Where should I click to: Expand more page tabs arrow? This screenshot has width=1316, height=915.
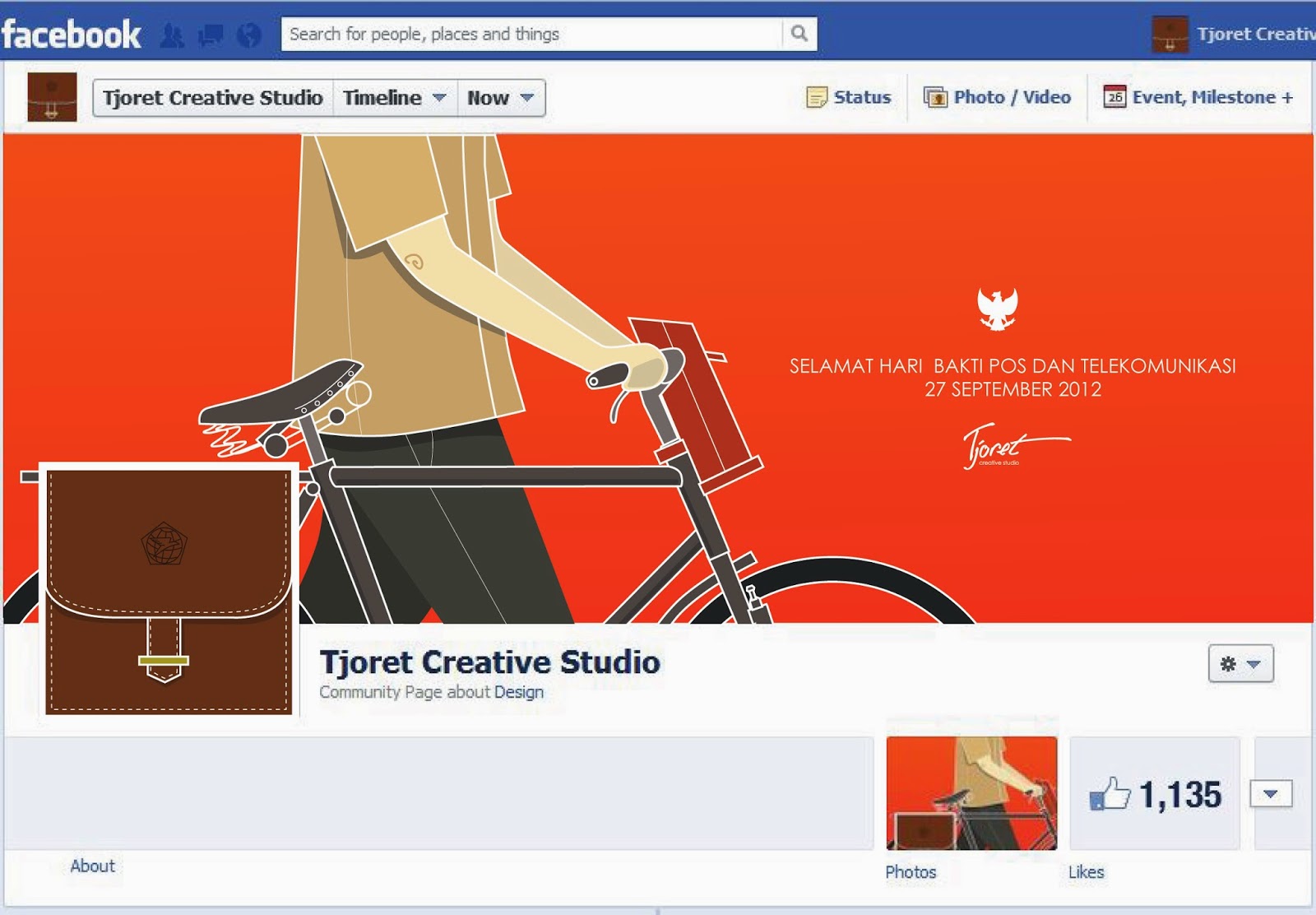[1271, 794]
